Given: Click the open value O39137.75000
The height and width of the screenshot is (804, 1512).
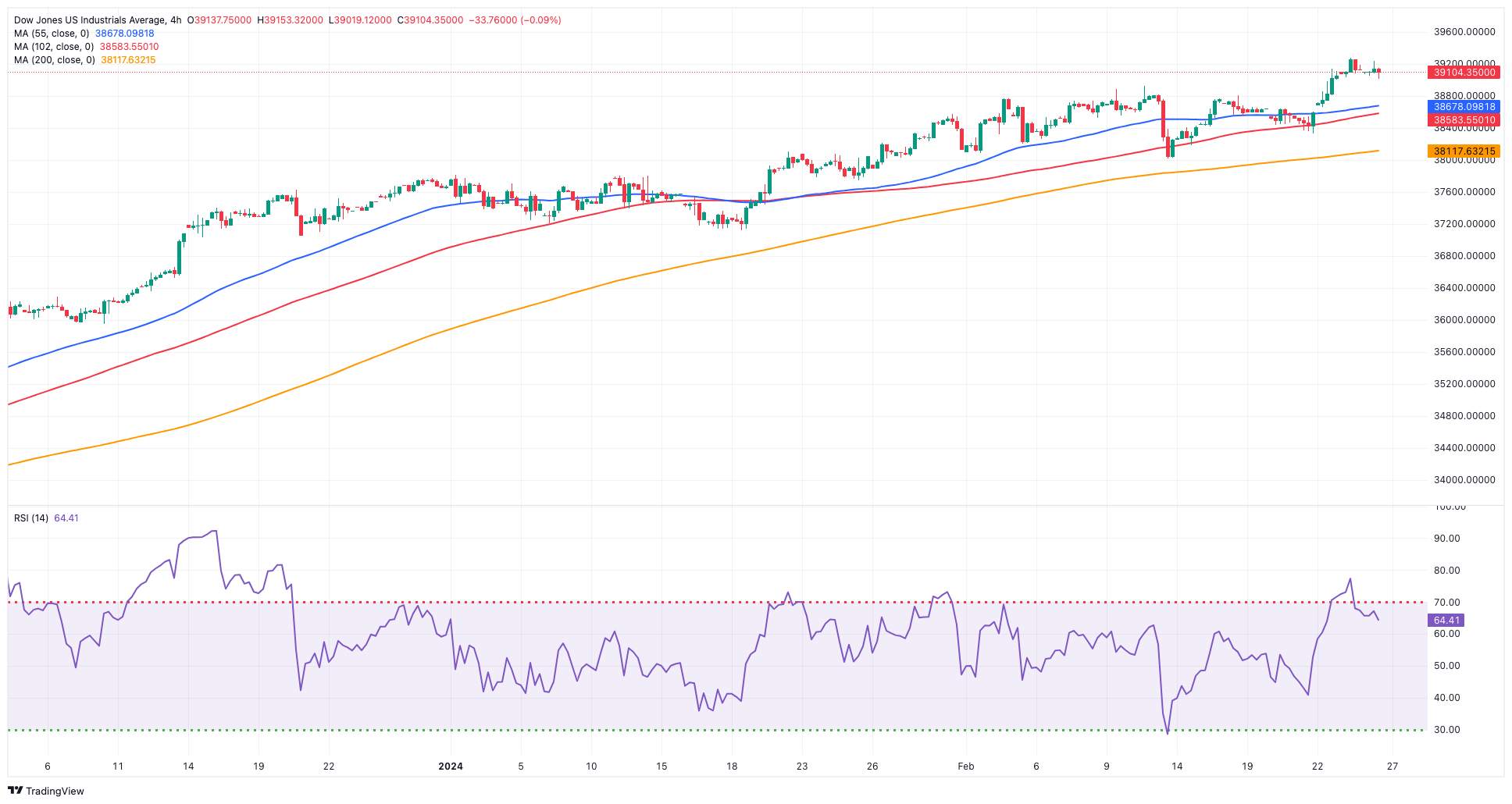Looking at the screenshot, I should pos(219,20).
